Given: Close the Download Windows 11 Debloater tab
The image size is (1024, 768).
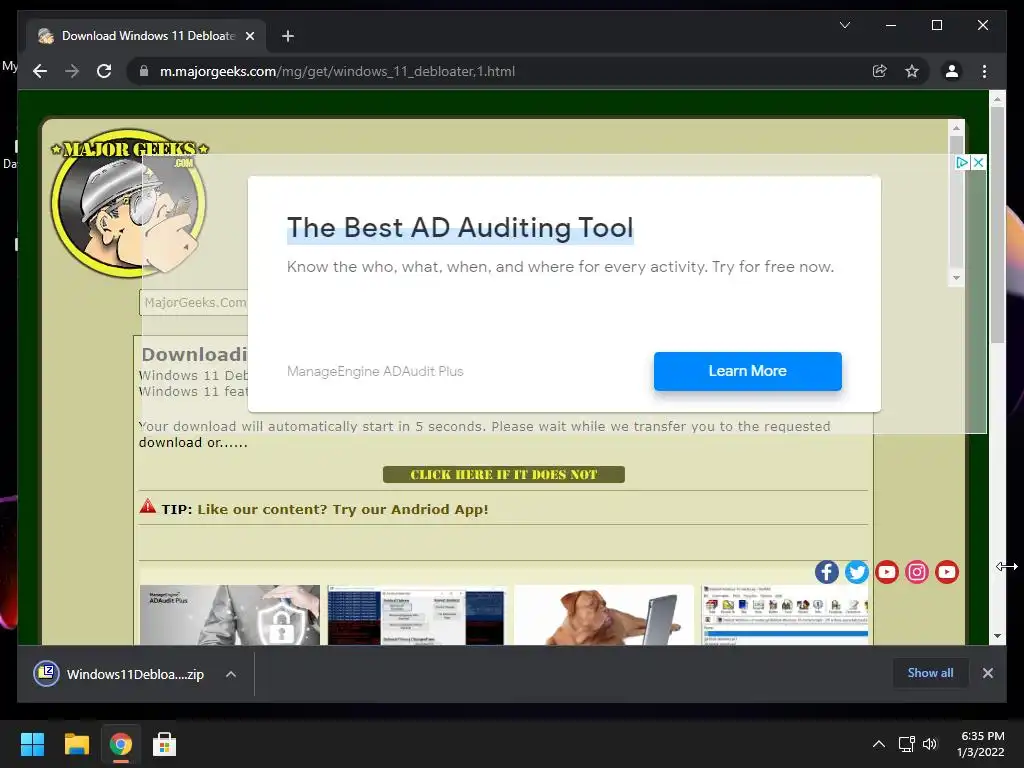Looking at the screenshot, I should [249, 36].
